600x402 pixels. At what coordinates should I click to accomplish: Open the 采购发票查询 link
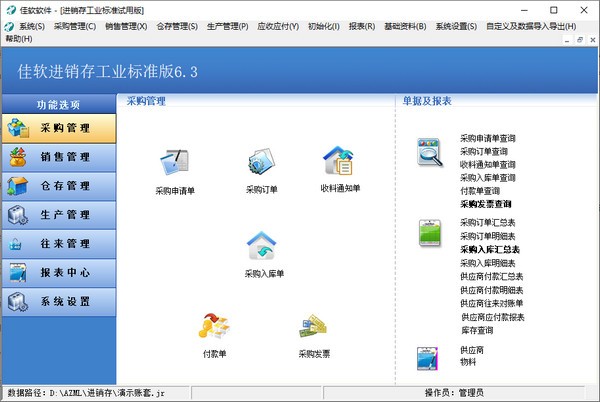pyautogui.click(x=486, y=204)
